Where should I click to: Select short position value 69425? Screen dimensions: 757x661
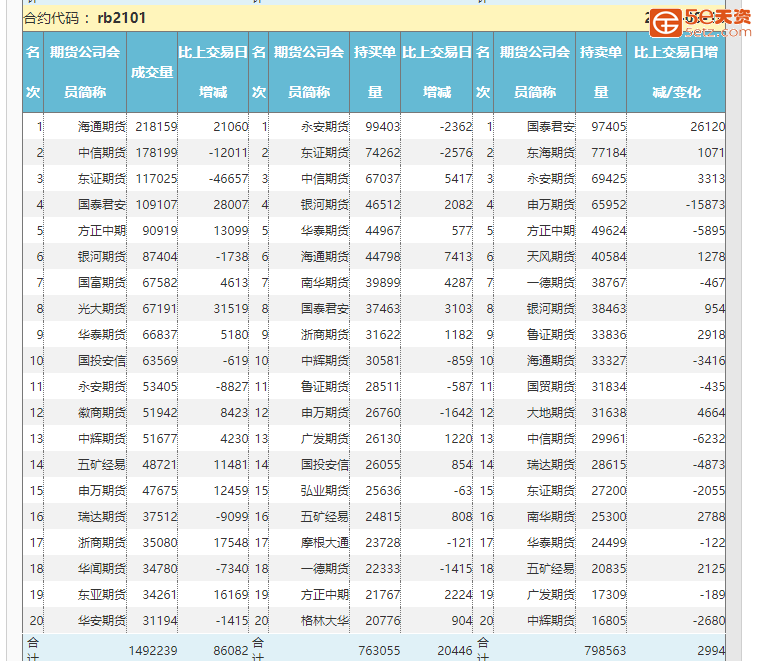pyautogui.click(x=609, y=179)
